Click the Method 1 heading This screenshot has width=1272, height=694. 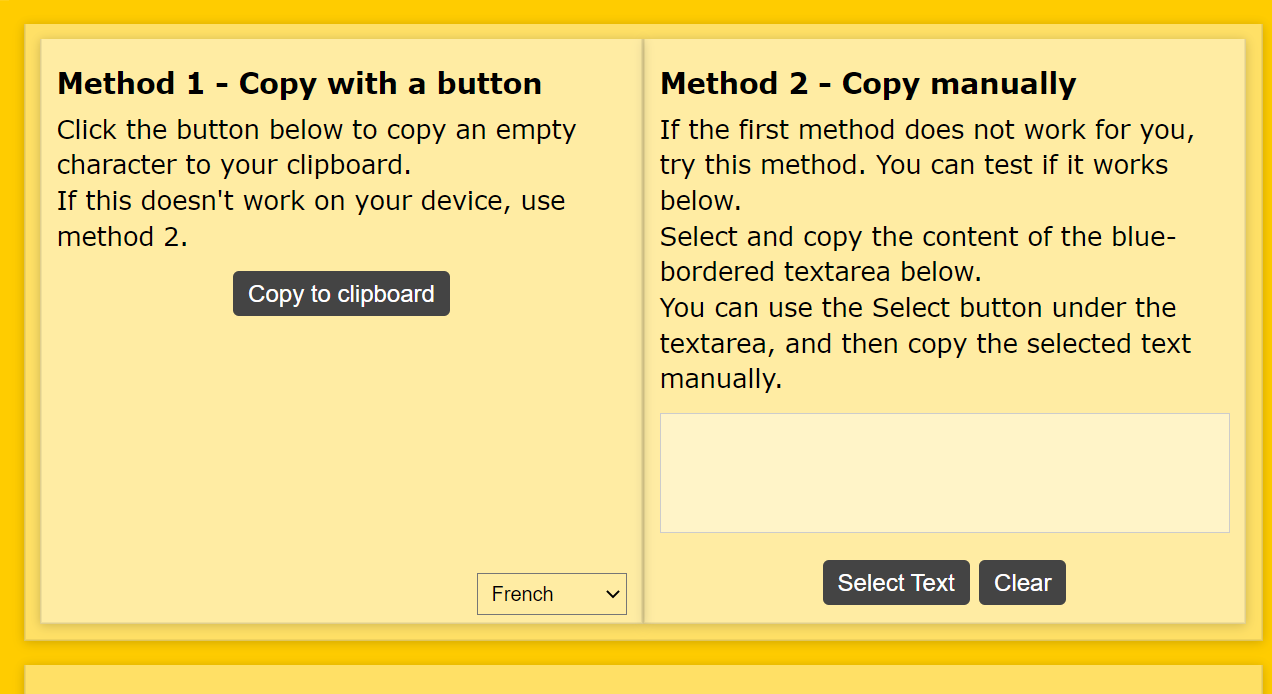click(299, 83)
